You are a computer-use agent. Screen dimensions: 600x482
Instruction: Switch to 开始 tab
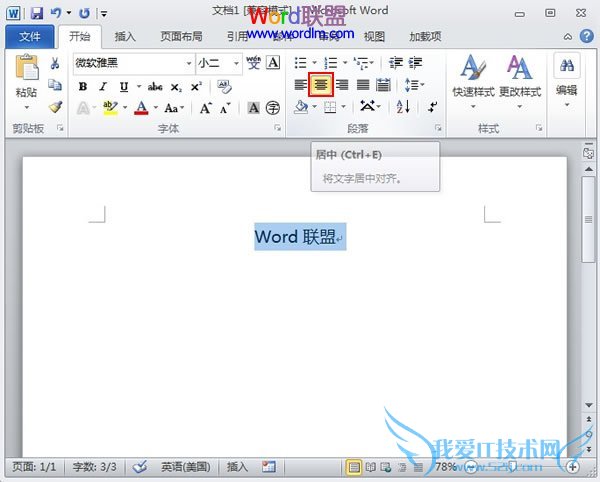pos(80,37)
